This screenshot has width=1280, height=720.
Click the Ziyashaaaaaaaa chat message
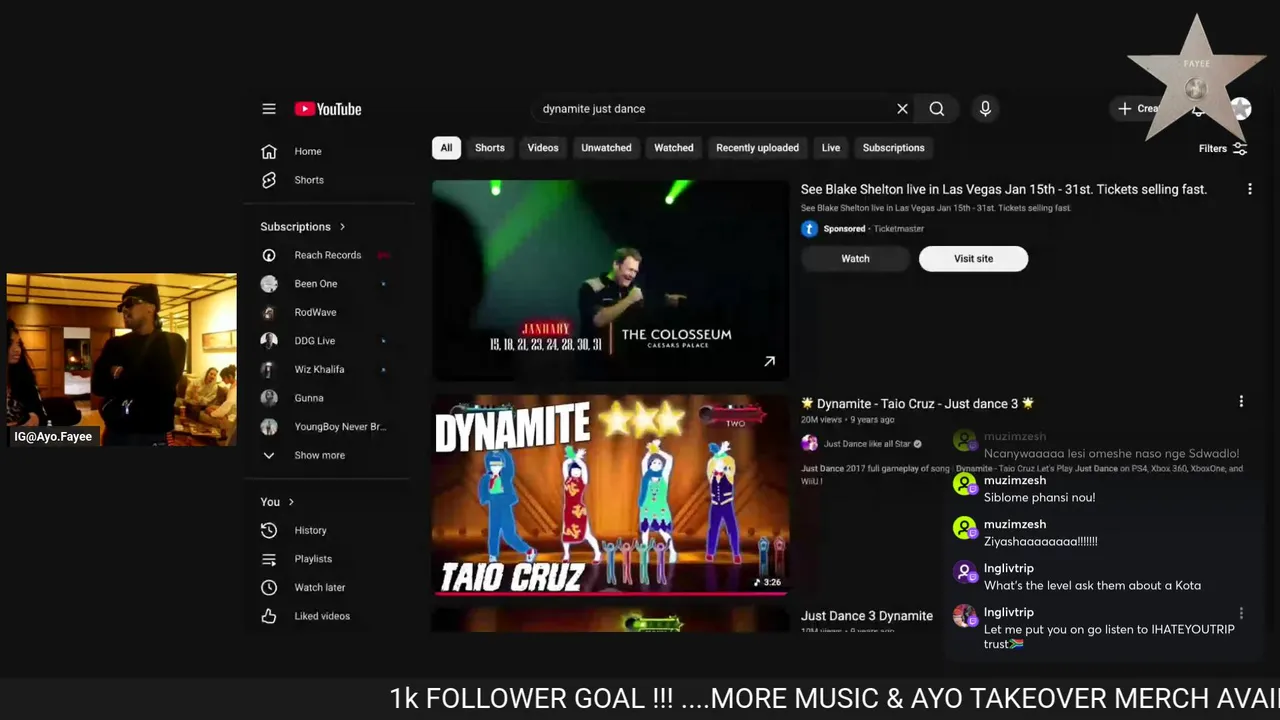pos(1041,542)
